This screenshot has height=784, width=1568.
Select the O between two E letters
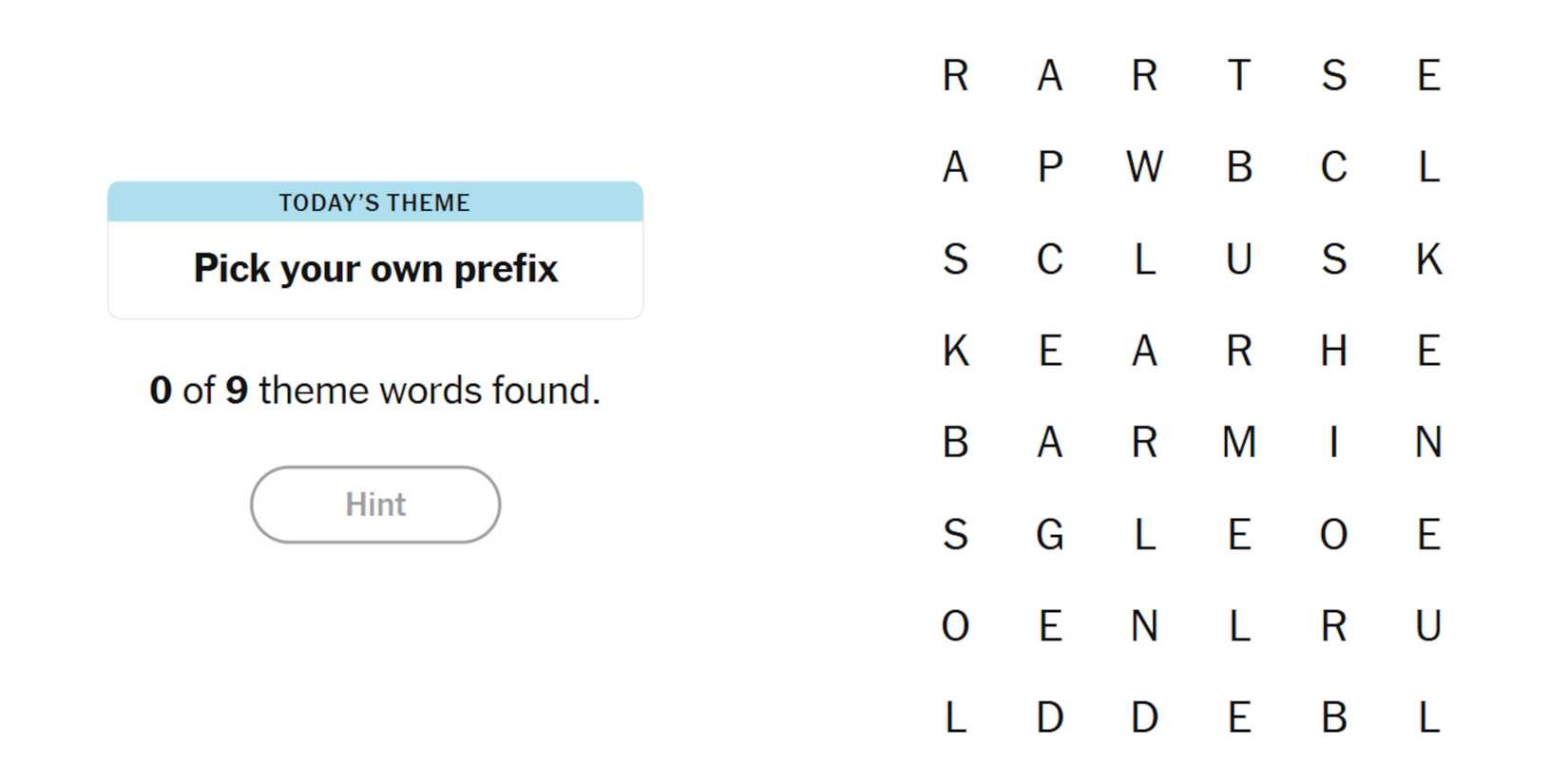pyautogui.click(x=1333, y=535)
